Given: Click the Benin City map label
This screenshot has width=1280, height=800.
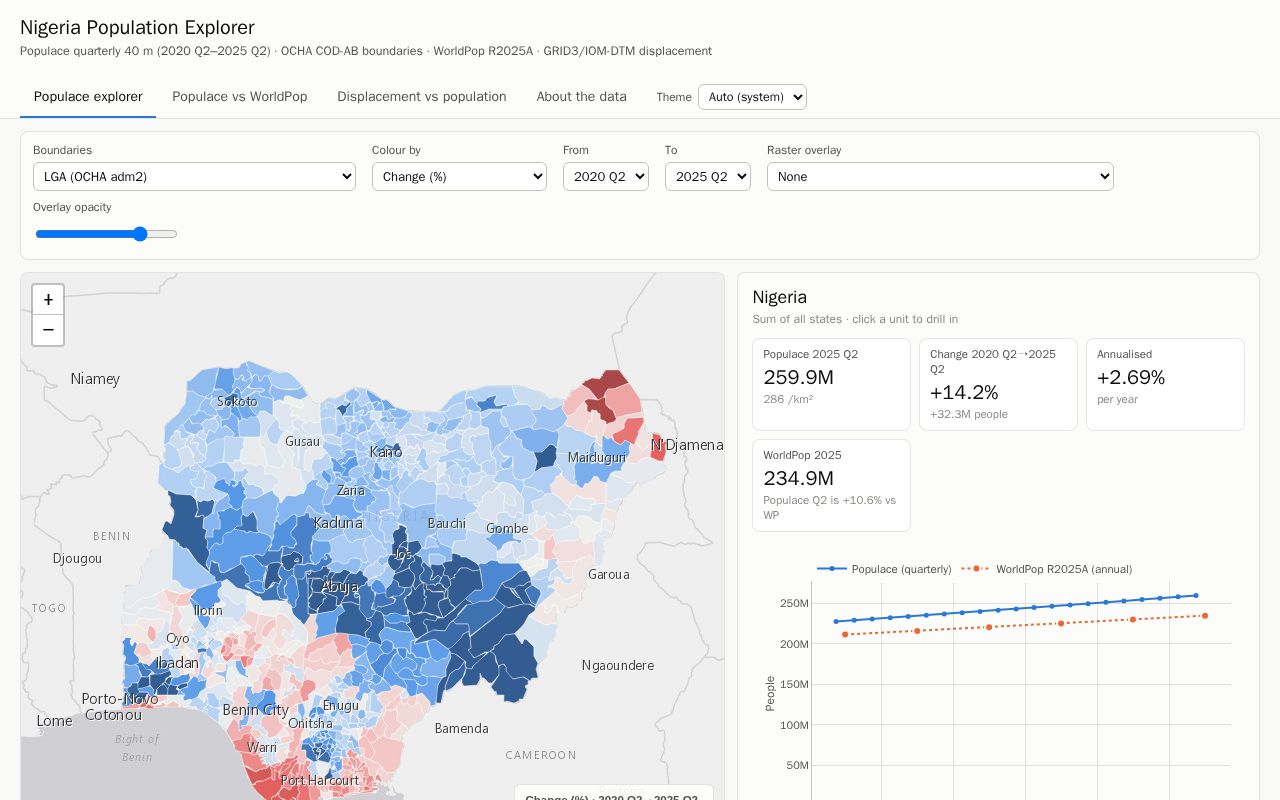Looking at the screenshot, I should (x=256, y=710).
